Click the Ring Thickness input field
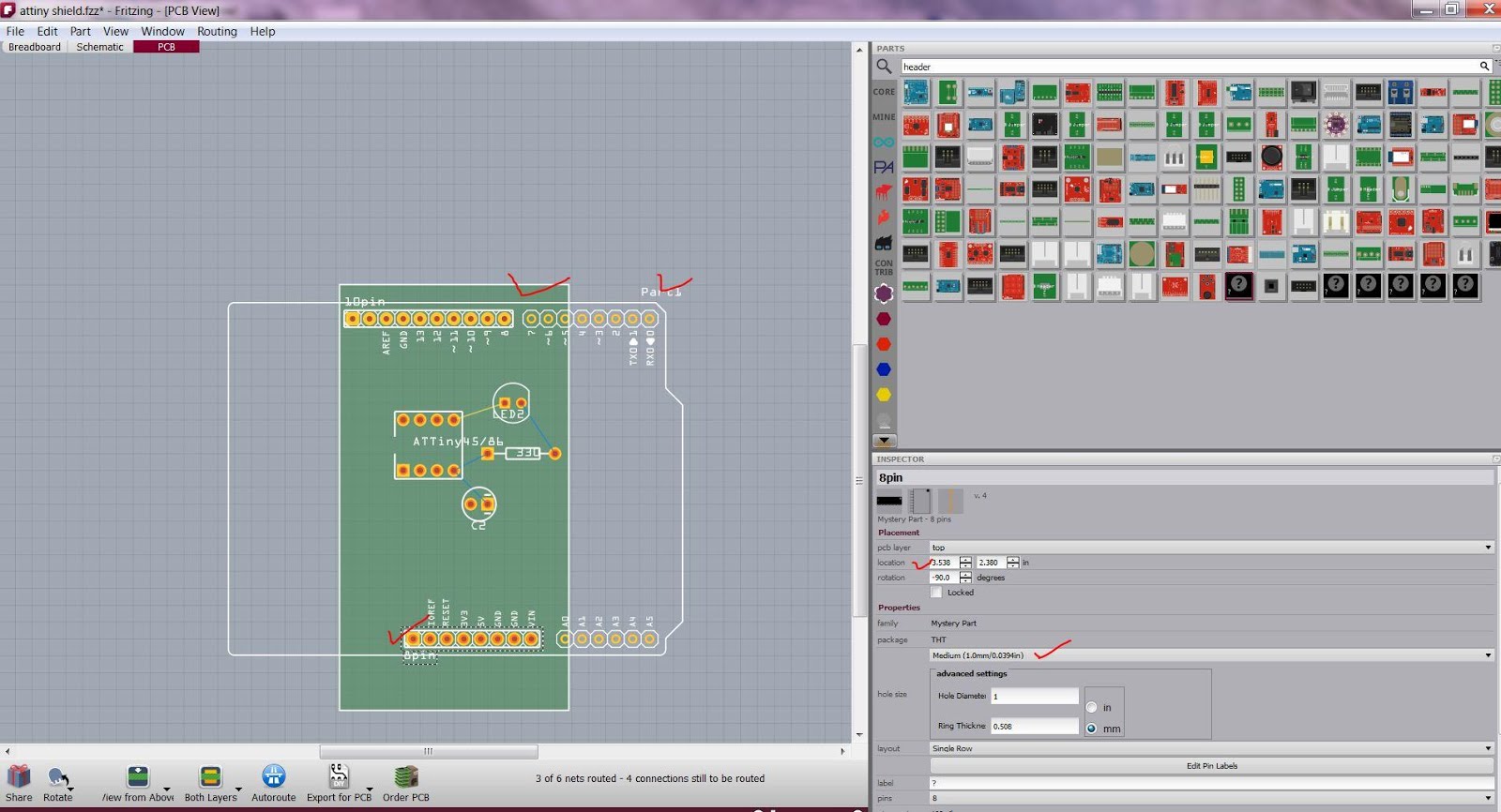The width and height of the screenshot is (1501, 812). (x=1035, y=726)
